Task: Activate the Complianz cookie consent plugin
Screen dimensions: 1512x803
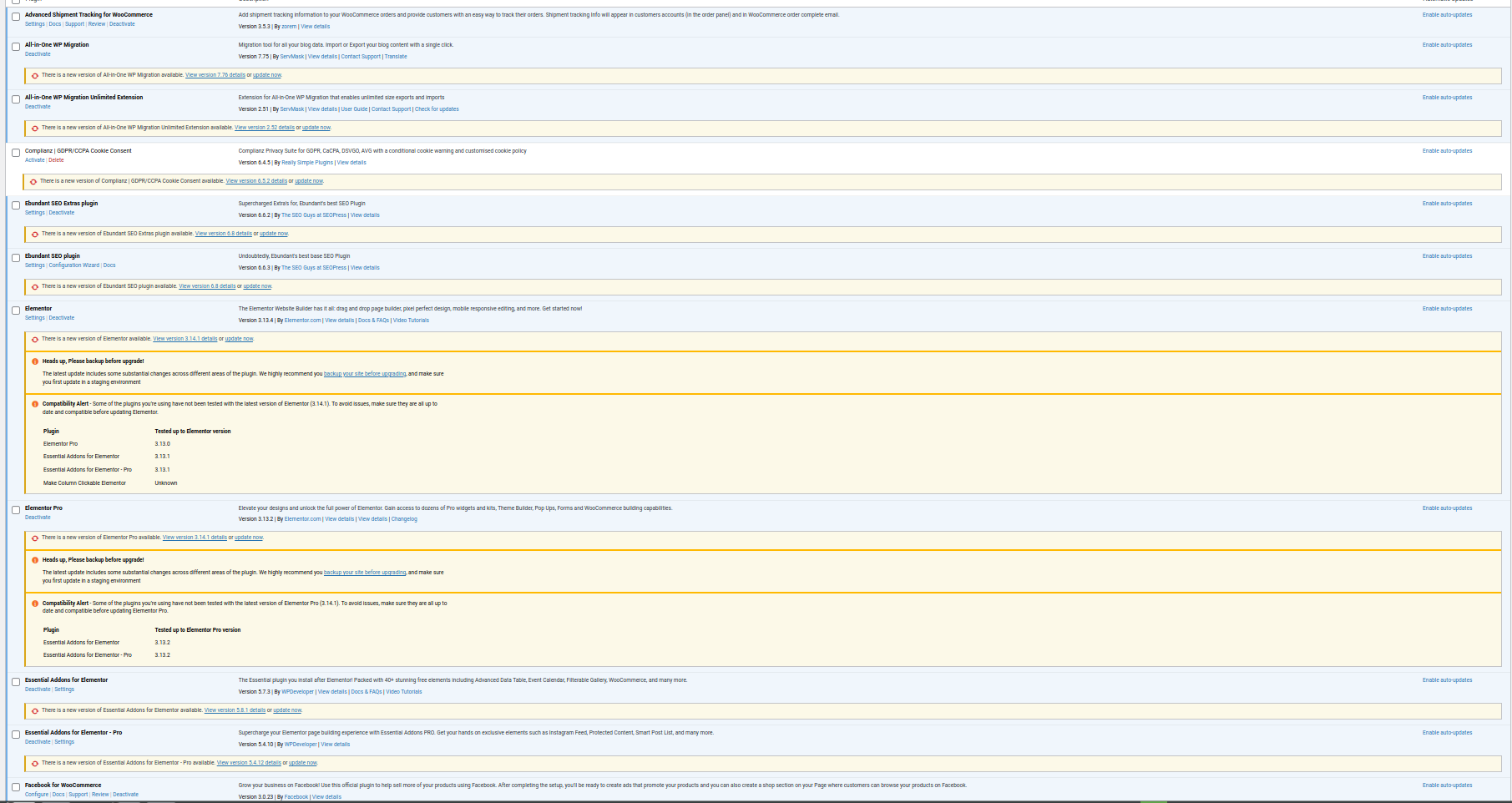Action: pos(34,160)
